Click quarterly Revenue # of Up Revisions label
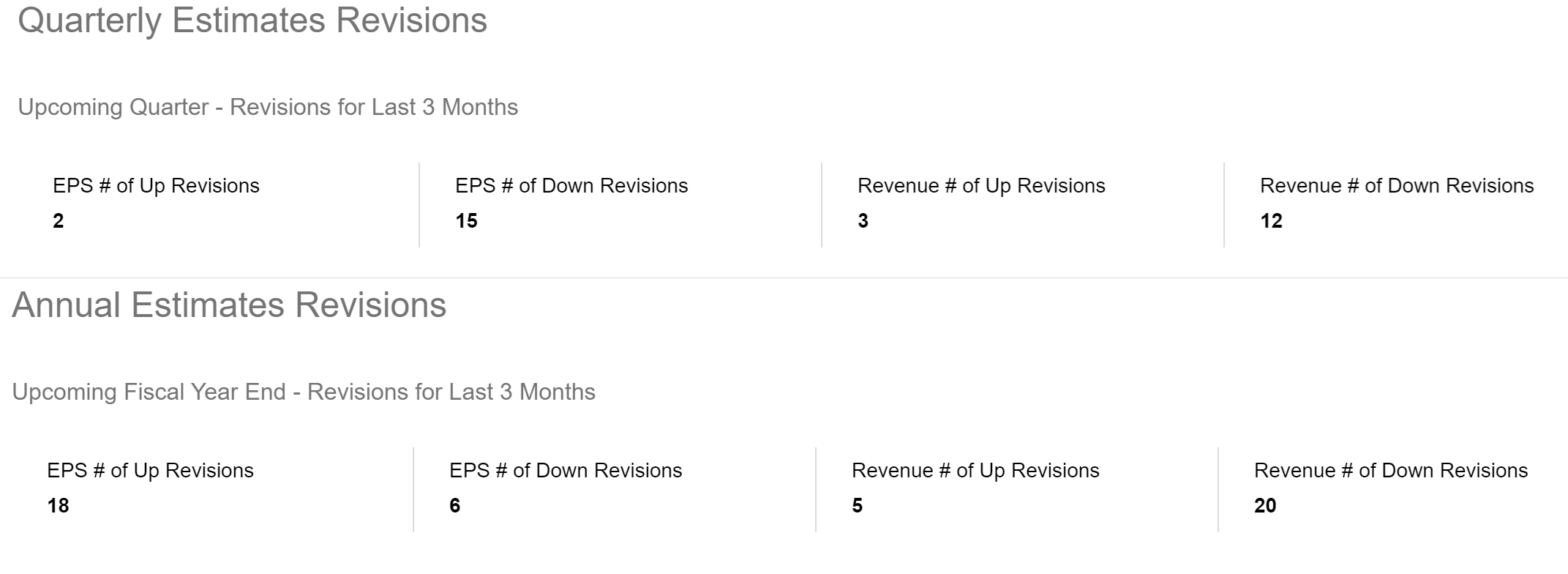Screen dimensions: 1568x574 click(981, 186)
